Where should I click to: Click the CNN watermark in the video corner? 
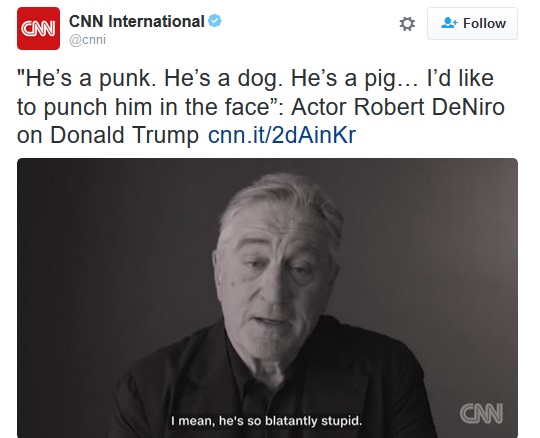pos(481,413)
